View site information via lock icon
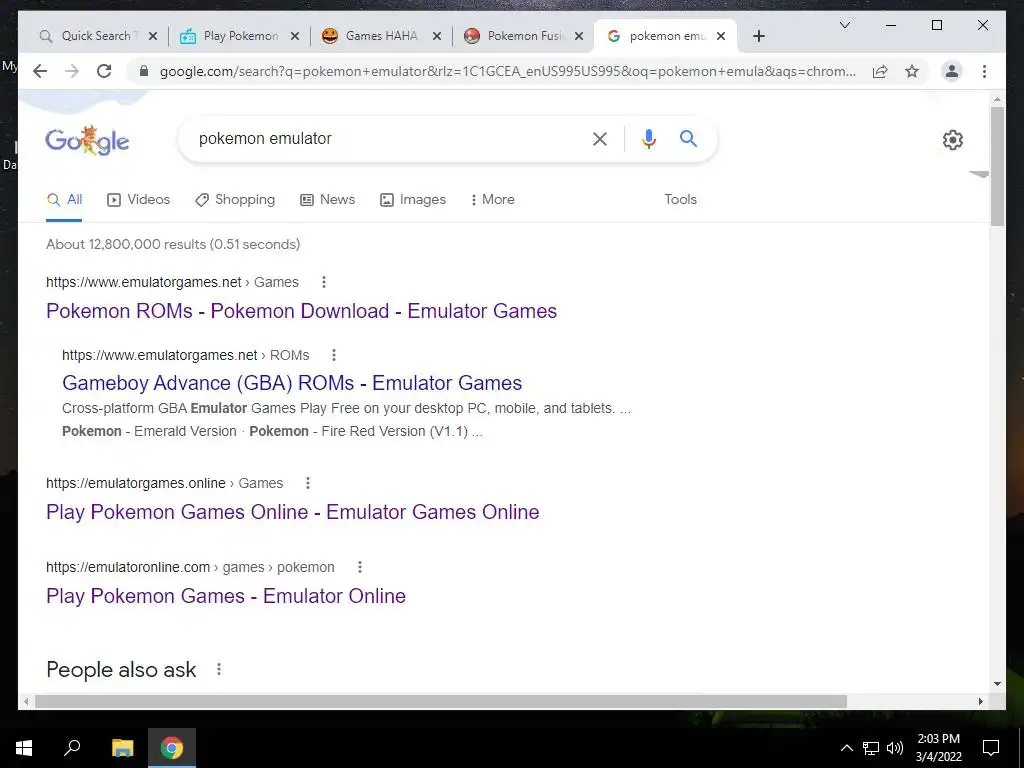Viewport: 1024px width, 768px height. [x=144, y=71]
